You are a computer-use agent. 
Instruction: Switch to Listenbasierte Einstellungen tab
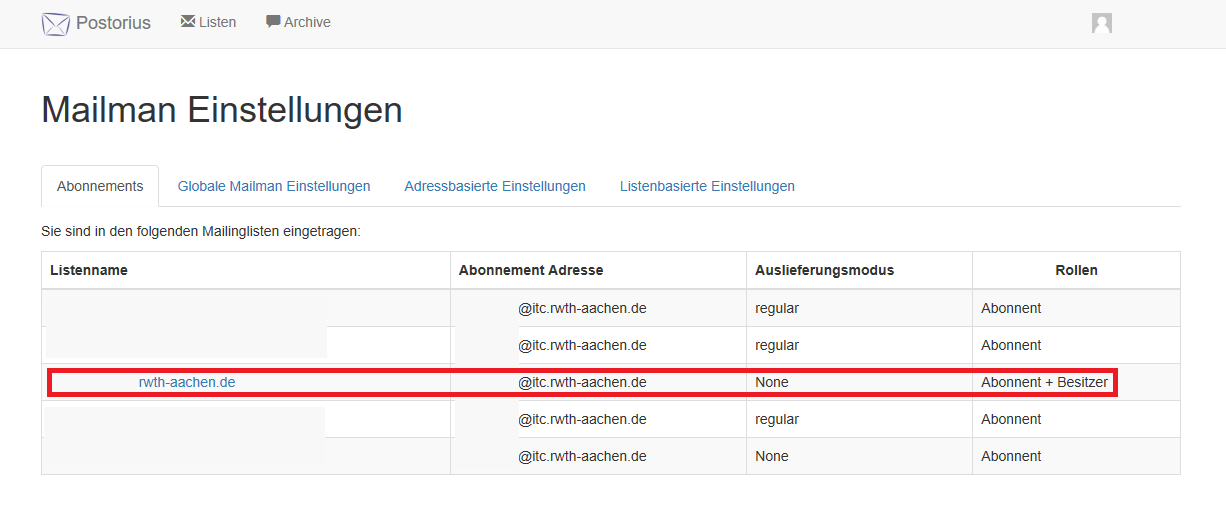(707, 186)
